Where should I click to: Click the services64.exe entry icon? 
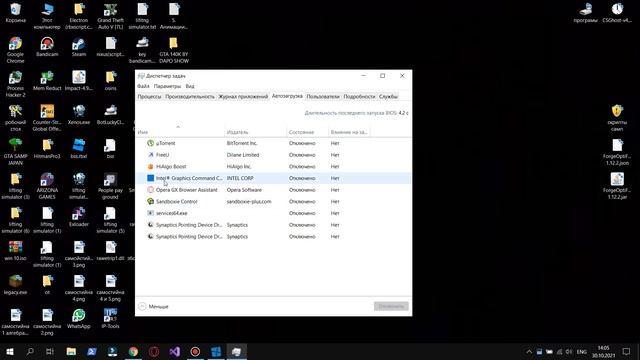(151, 213)
